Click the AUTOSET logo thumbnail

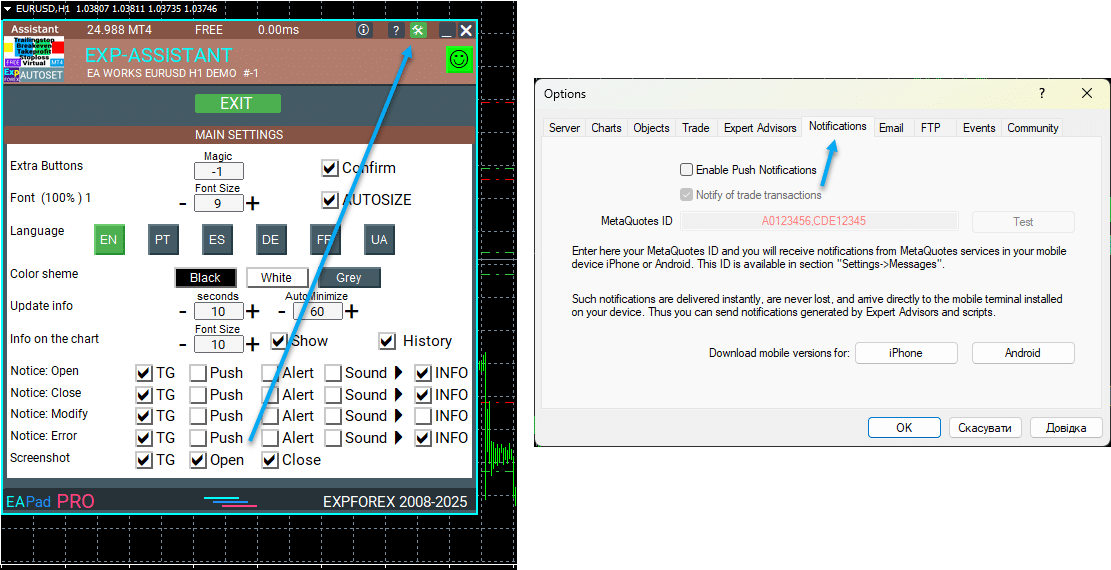tap(34, 60)
